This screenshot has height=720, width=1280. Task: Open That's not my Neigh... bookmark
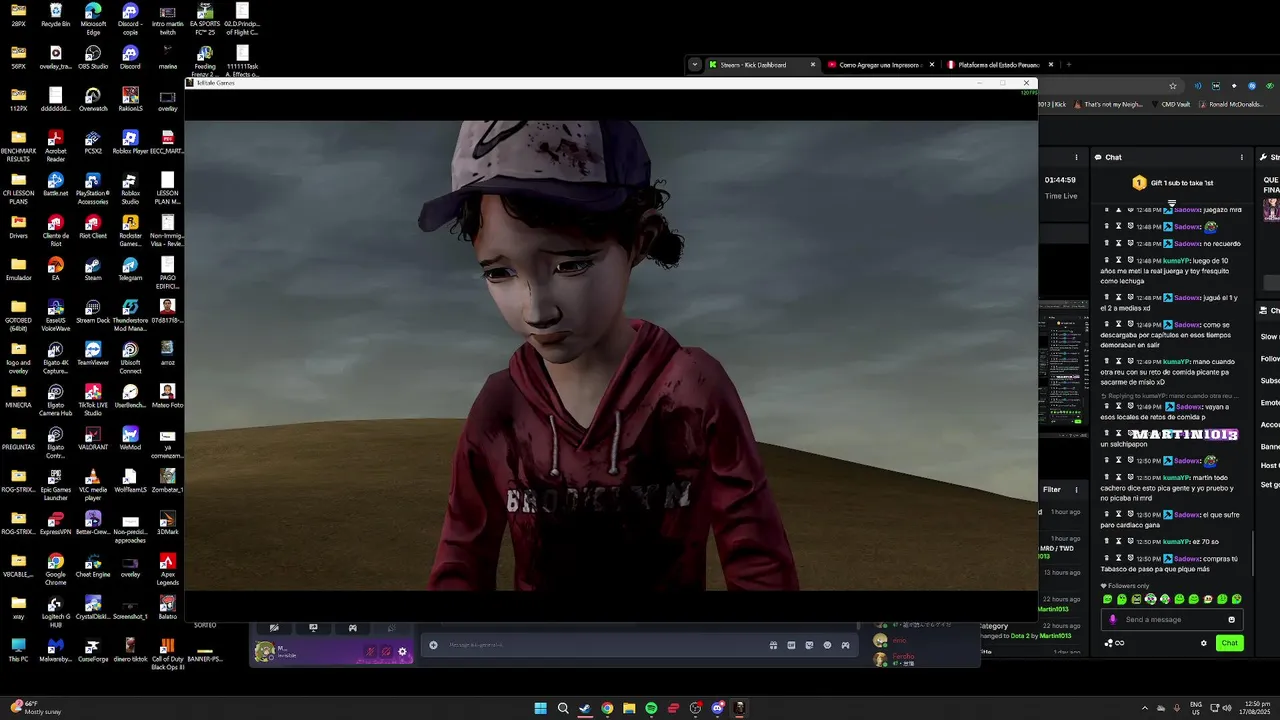point(1109,104)
